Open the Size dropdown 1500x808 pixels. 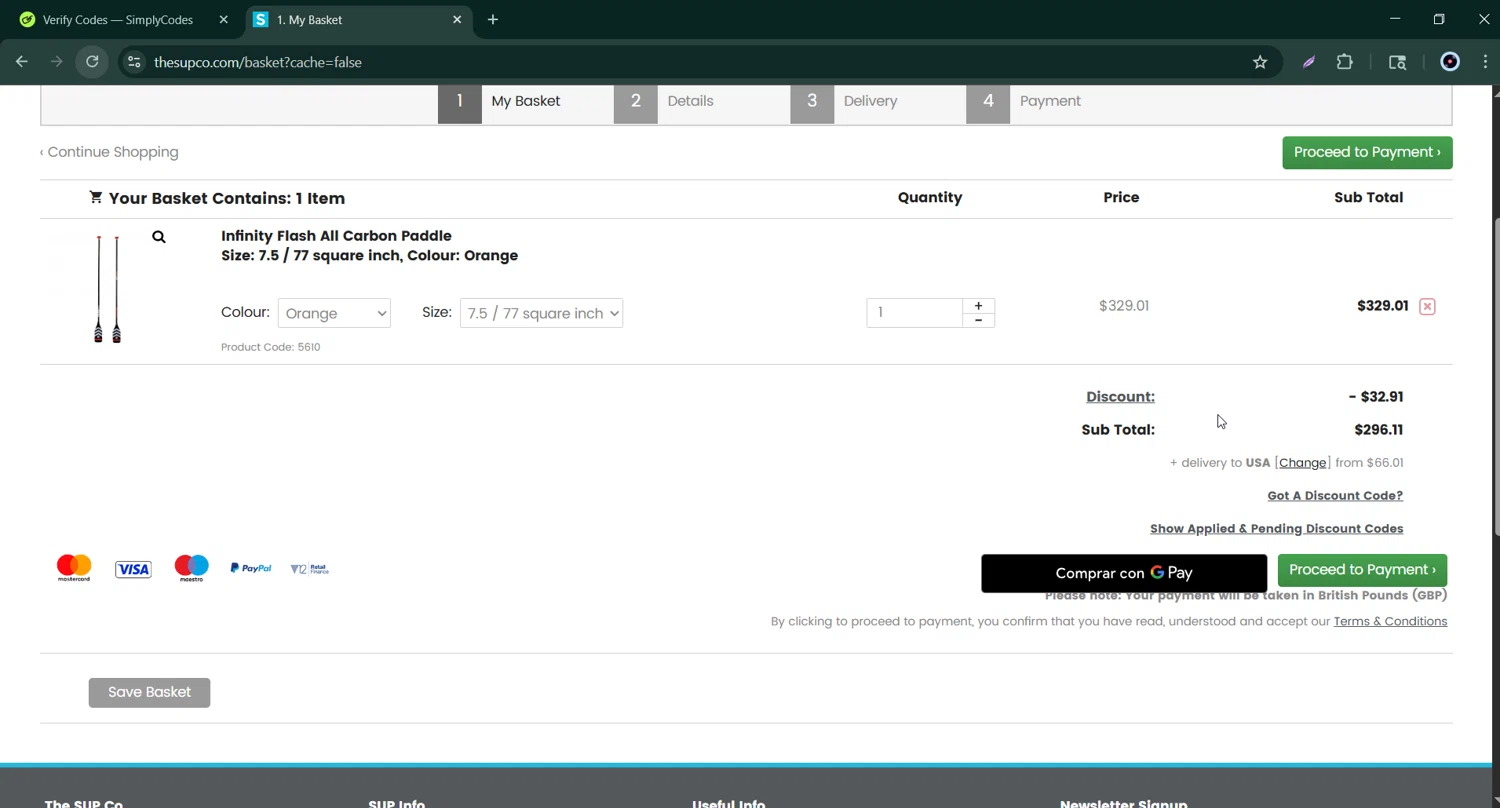pyautogui.click(x=541, y=313)
